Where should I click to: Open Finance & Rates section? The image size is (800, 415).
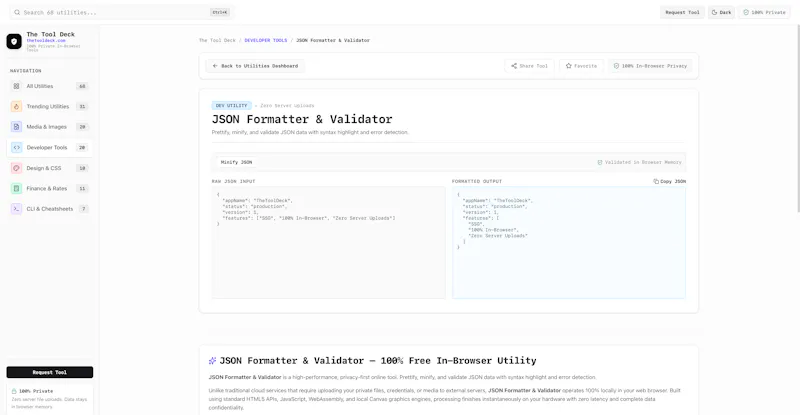coord(49,188)
